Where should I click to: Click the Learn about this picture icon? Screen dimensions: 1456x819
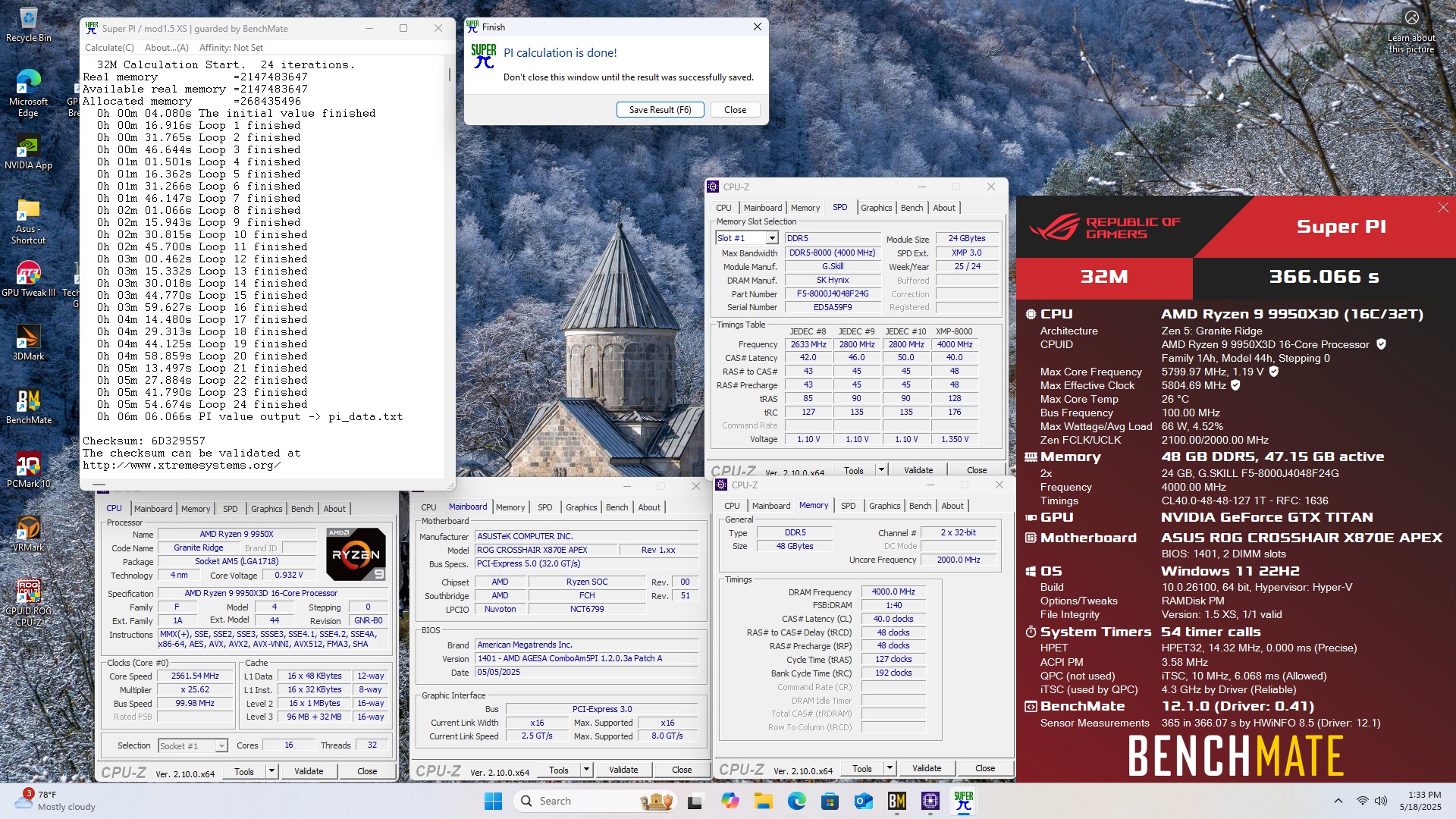(1411, 30)
